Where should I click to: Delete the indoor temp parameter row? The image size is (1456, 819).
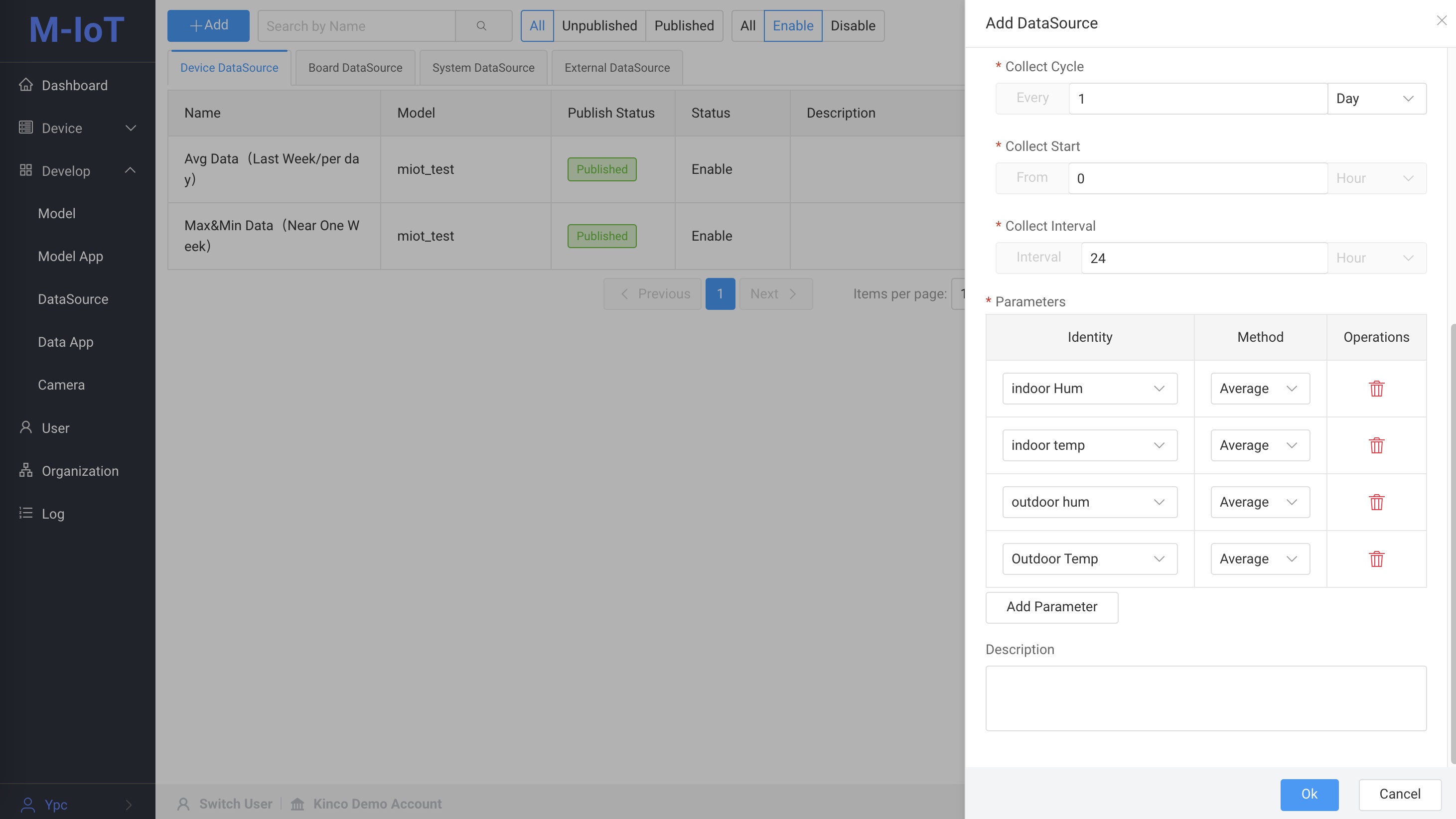(x=1376, y=445)
